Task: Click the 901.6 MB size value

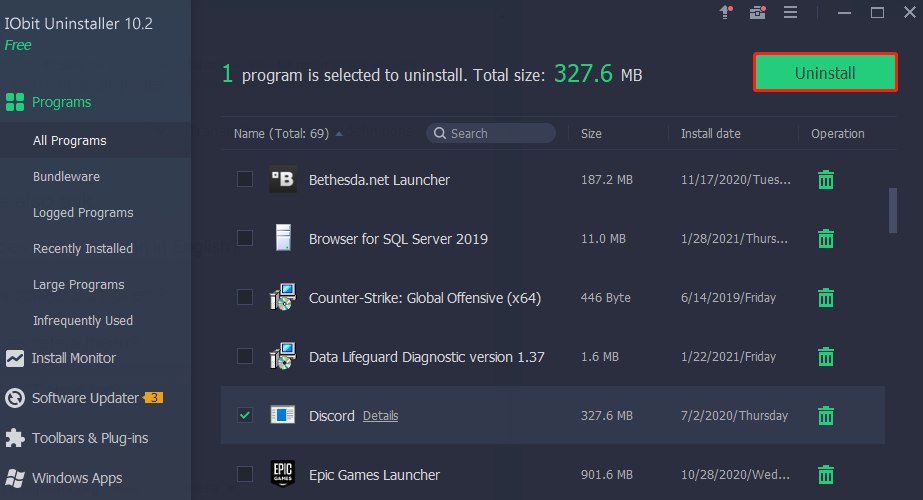Action: [x=607, y=474]
